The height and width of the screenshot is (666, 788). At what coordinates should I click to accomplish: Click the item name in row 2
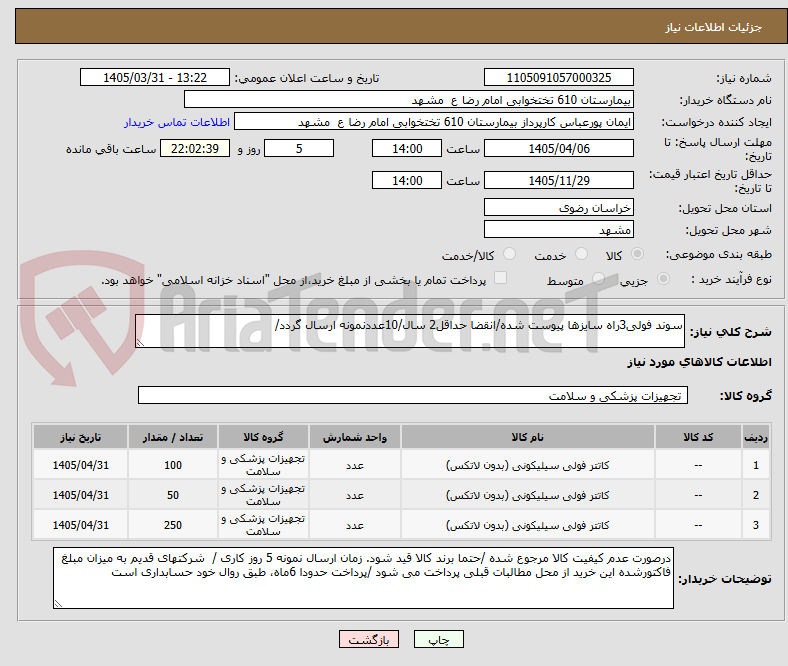coord(528,496)
